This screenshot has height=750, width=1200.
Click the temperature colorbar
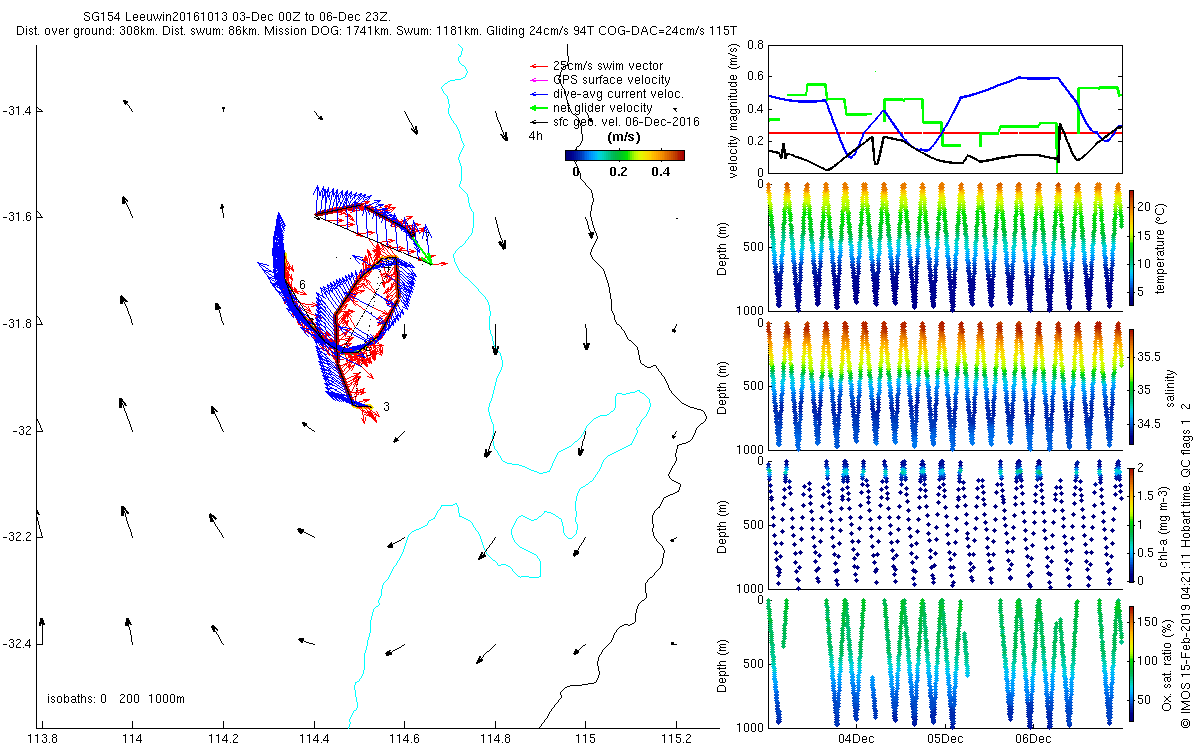click(1132, 247)
